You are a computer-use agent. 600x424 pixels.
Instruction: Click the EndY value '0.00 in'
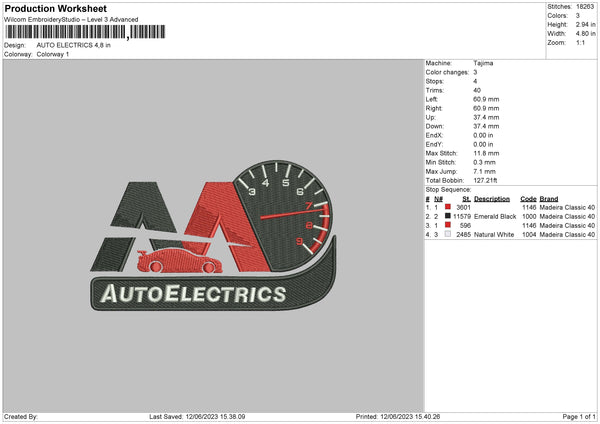pos(483,144)
